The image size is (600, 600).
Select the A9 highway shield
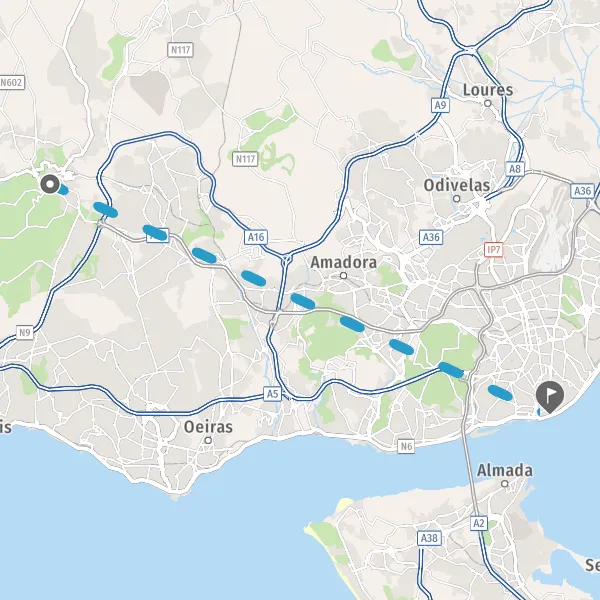[440, 105]
